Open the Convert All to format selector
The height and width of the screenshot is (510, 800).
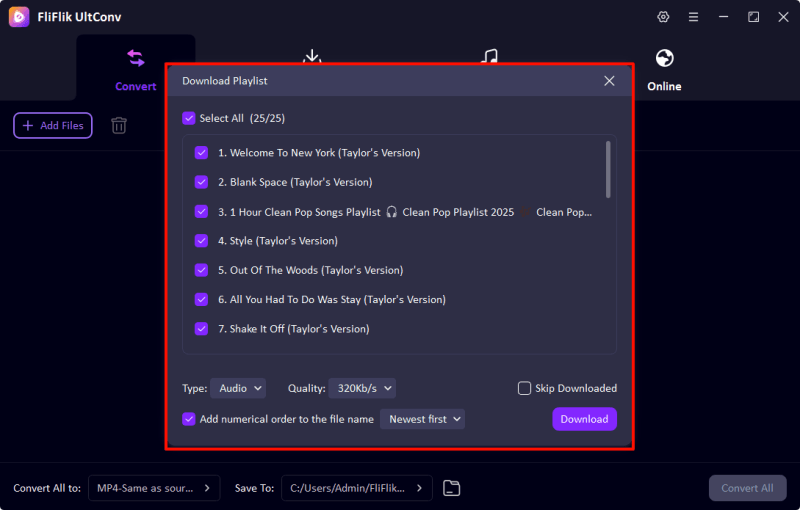(154, 488)
